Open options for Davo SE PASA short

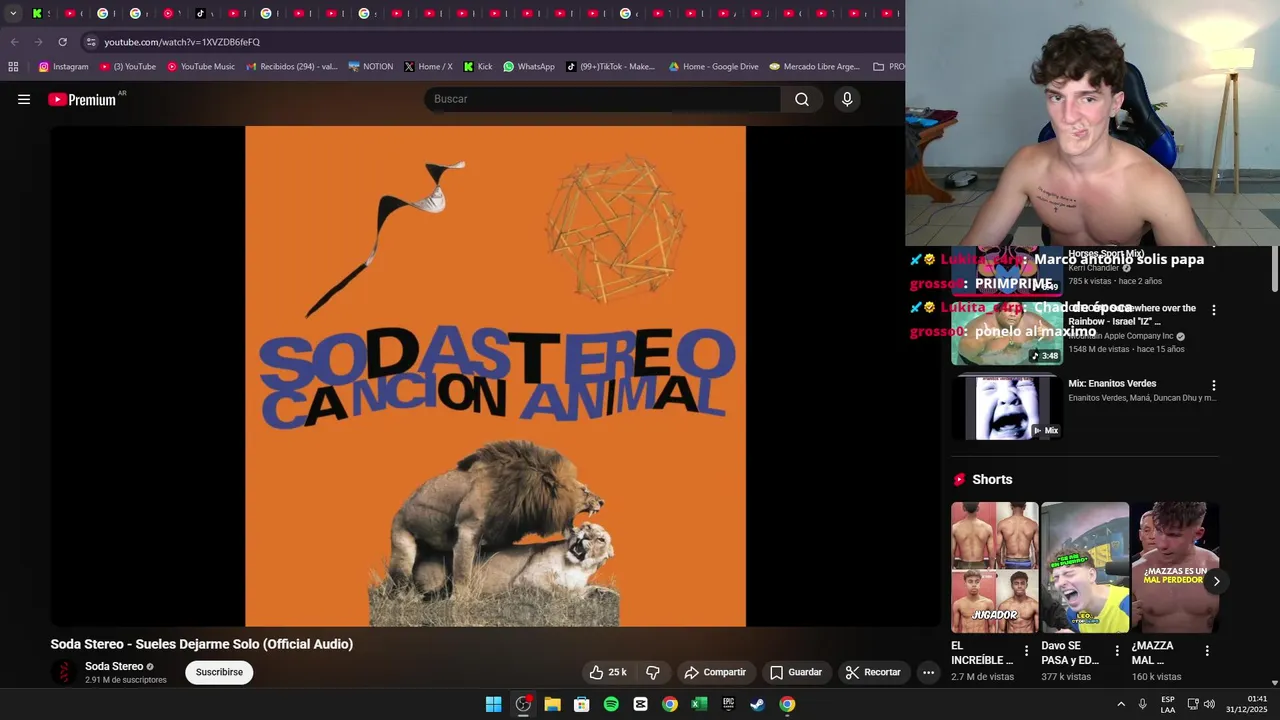1117,651
